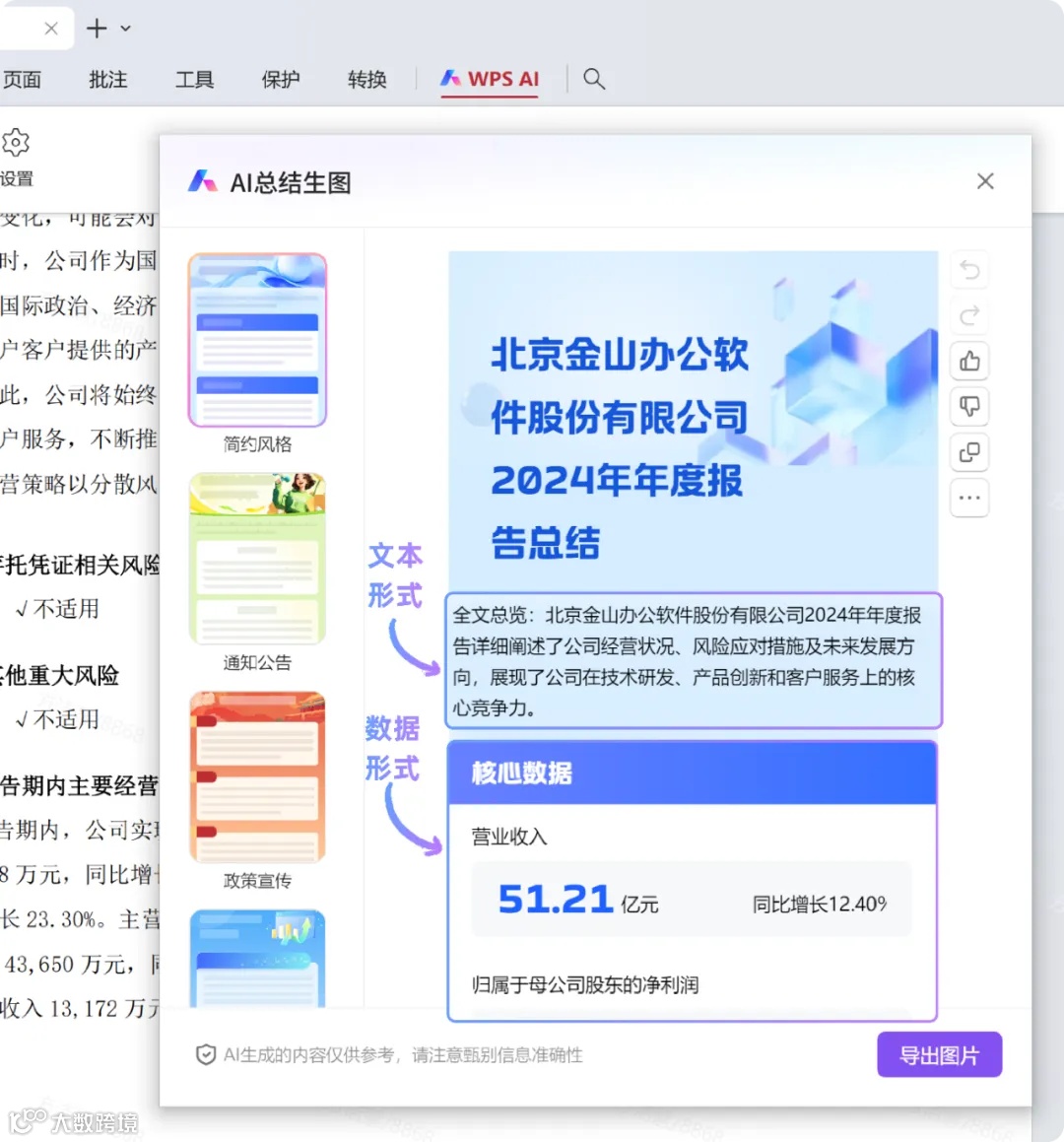Click the copy image icon
Image resolution: width=1064 pixels, height=1142 pixels.
pyautogui.click(x=969, y=452)
